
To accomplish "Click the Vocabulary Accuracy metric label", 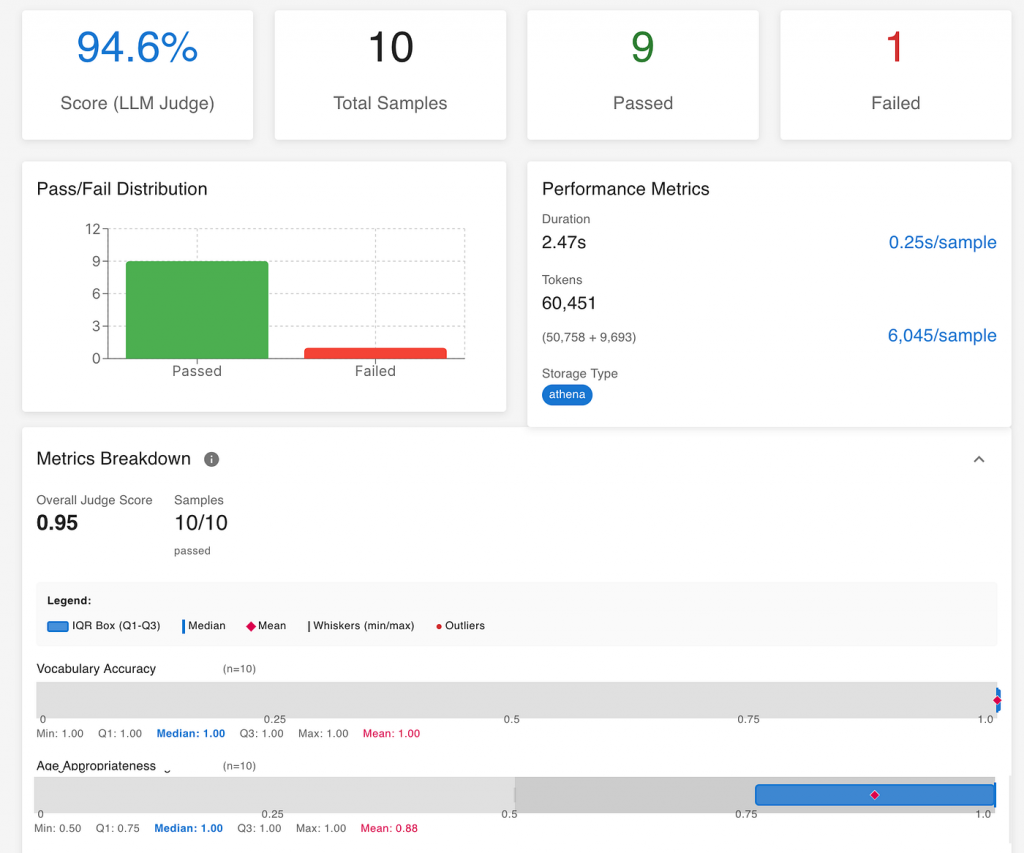I will pyautogui.click(x=96, y=668).
